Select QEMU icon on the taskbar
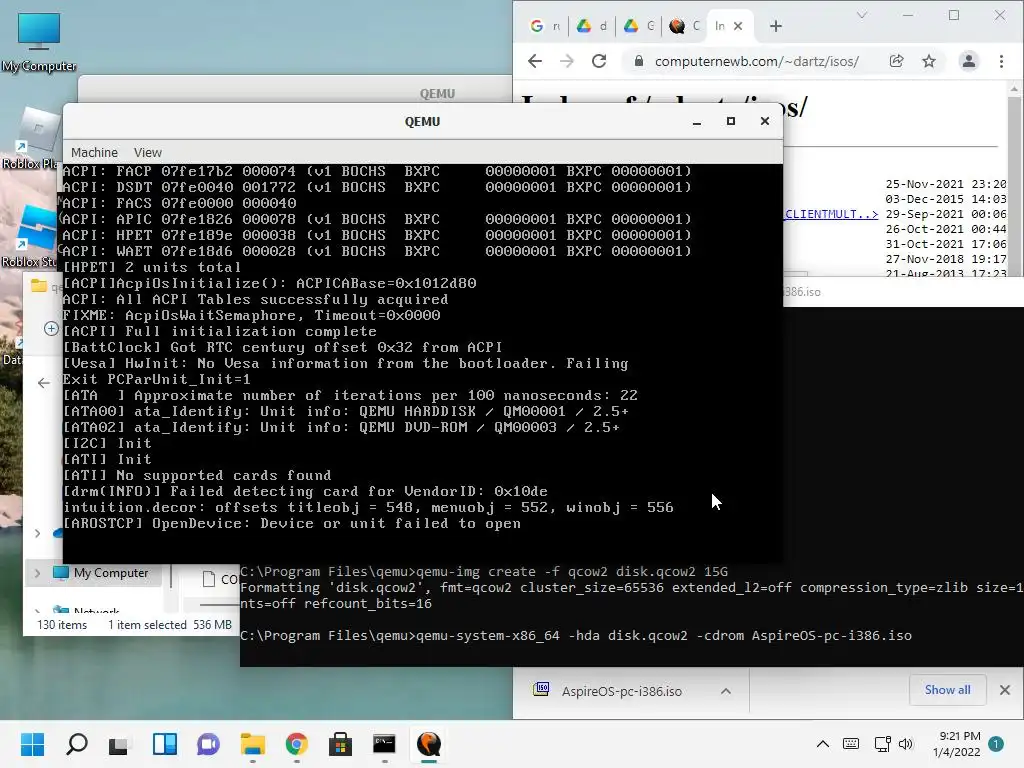1024x768 pixels. pyautogui.click(x=428, y=744)
